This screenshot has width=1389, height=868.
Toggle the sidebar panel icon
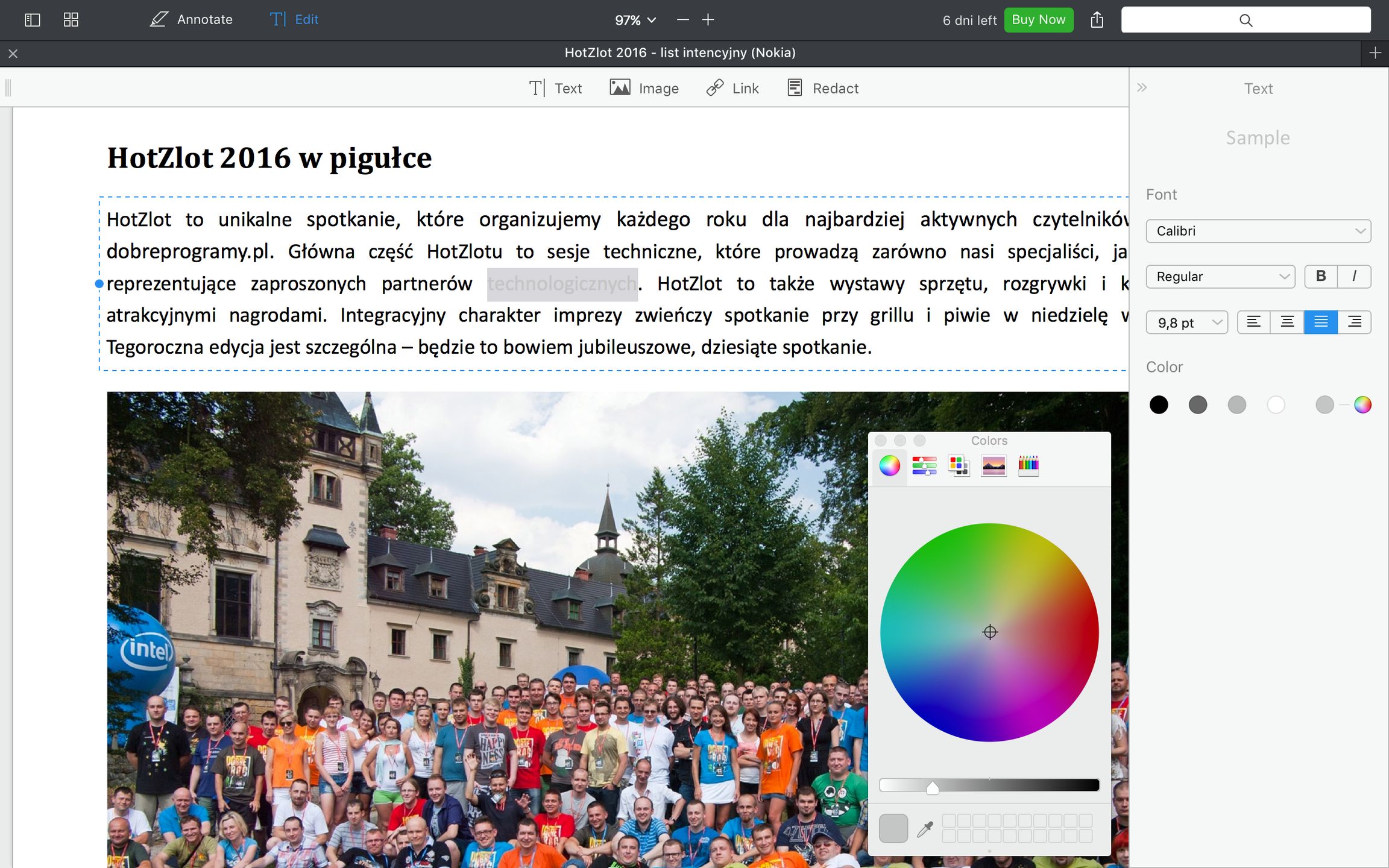point(32,20)
